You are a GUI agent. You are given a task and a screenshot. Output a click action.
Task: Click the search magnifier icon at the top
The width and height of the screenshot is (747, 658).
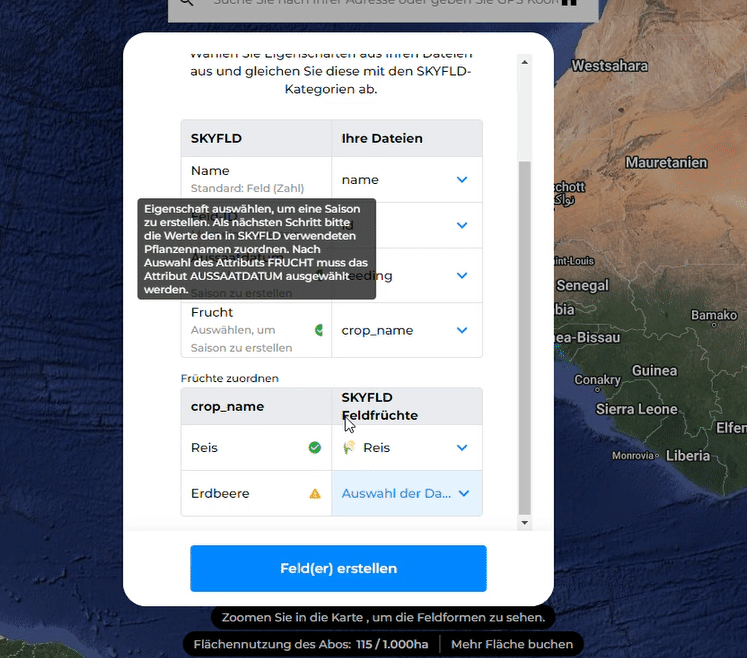pyautogui.click(x=187, y=2)
